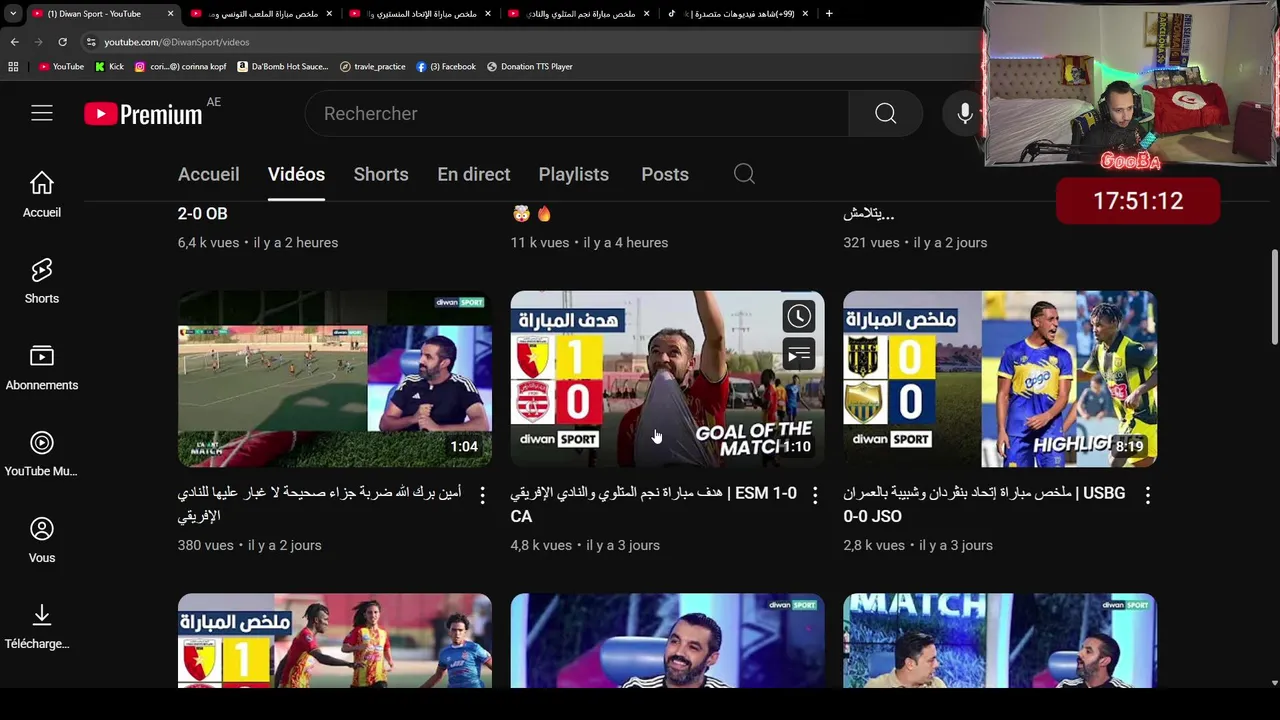
Task: Switch to the channel Shorts tab
Action: [x=381, y=174]
